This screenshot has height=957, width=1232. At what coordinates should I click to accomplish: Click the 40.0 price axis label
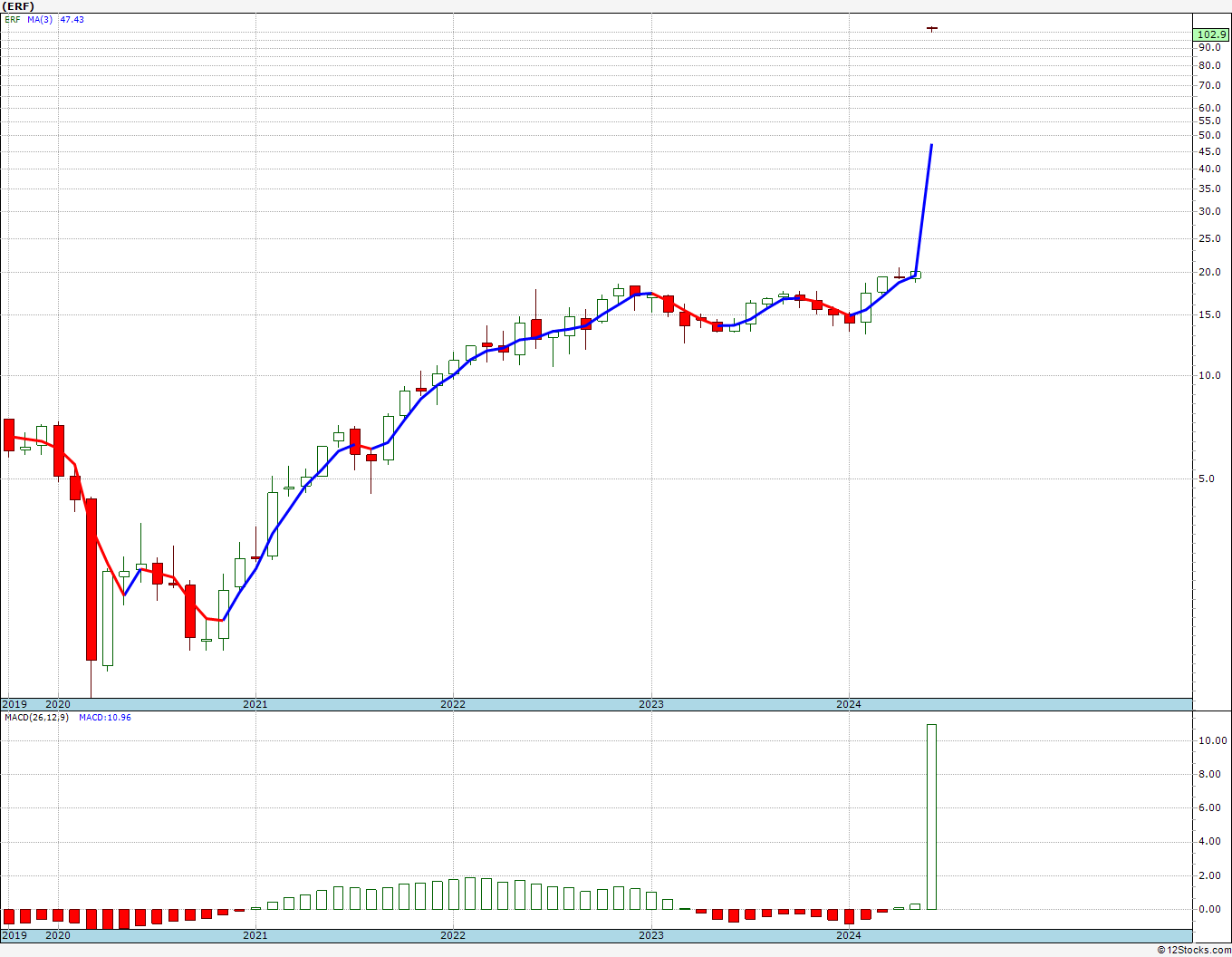click(x=1208, y=169)
